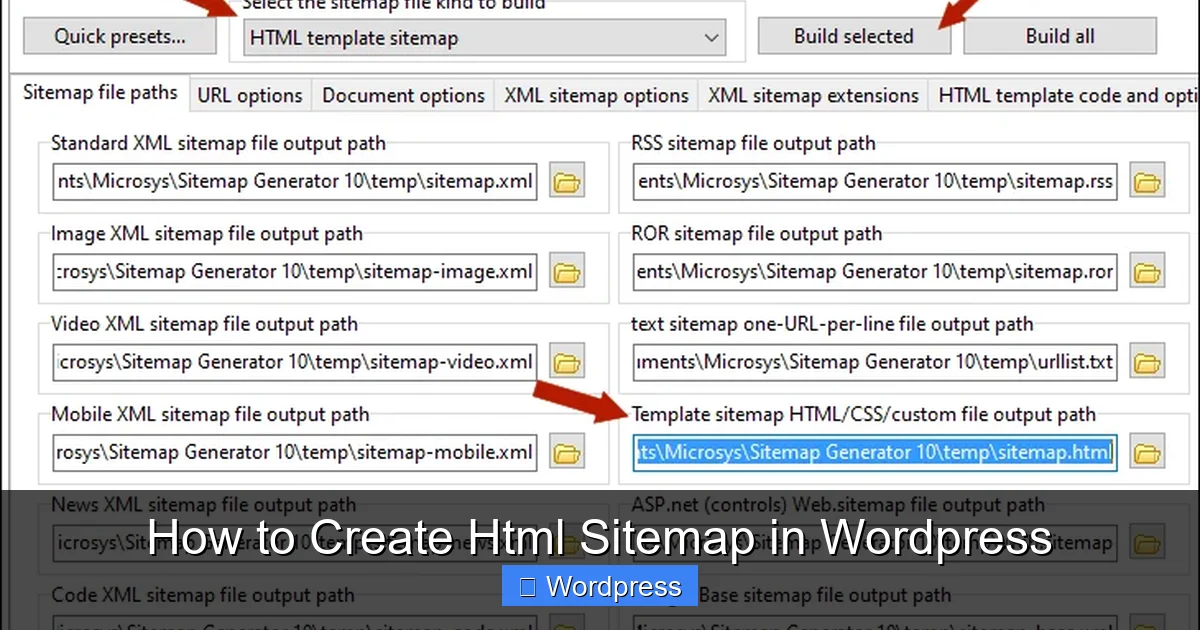Choose output file for Template sitemap HTML
Viewport: 1200px width, 630px height.
pos(1147,452)
